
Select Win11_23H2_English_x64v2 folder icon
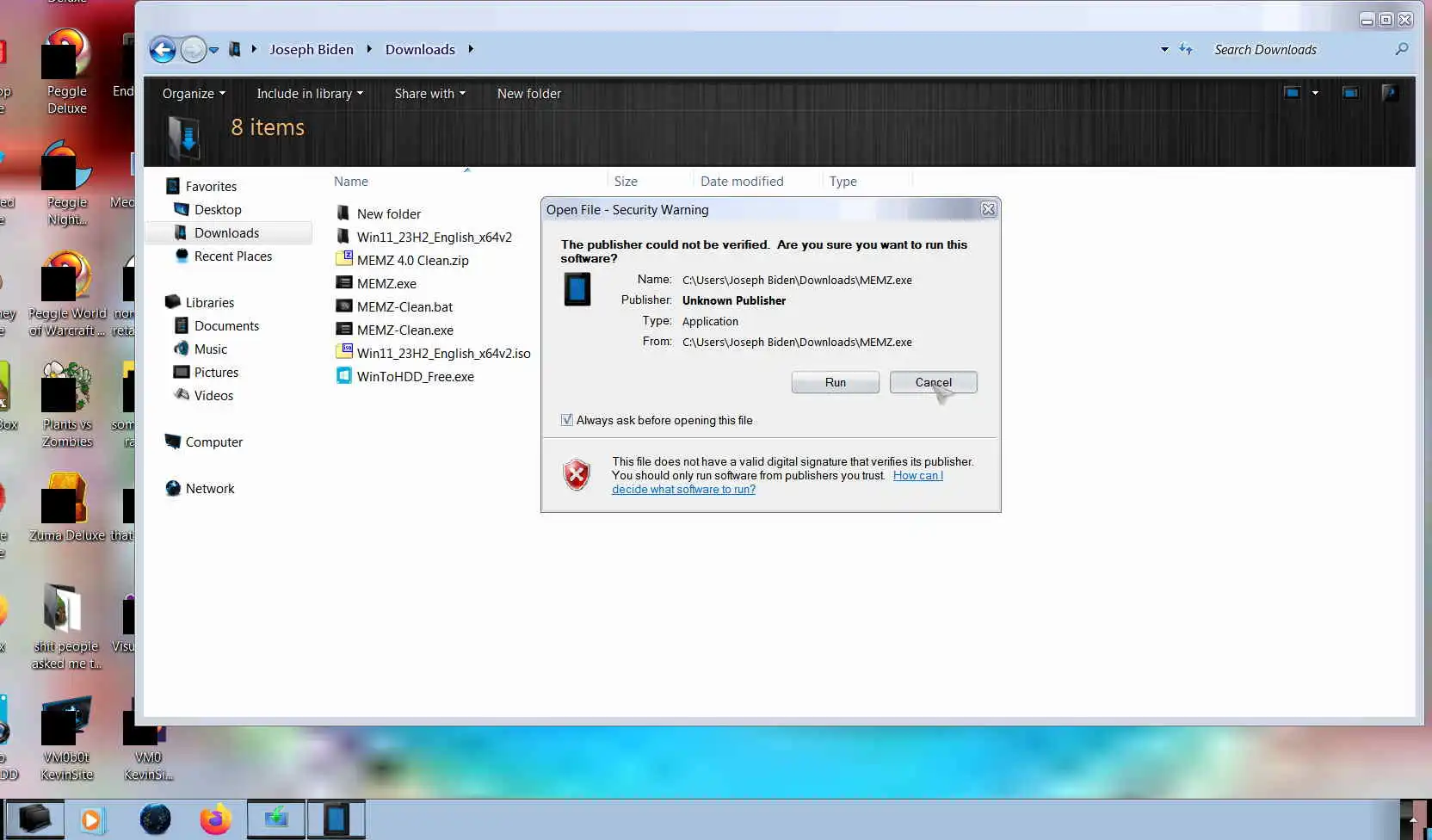click(343, 236)
